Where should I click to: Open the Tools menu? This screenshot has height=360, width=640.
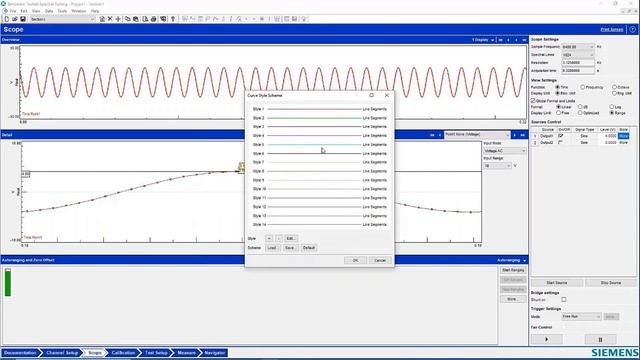62,11
